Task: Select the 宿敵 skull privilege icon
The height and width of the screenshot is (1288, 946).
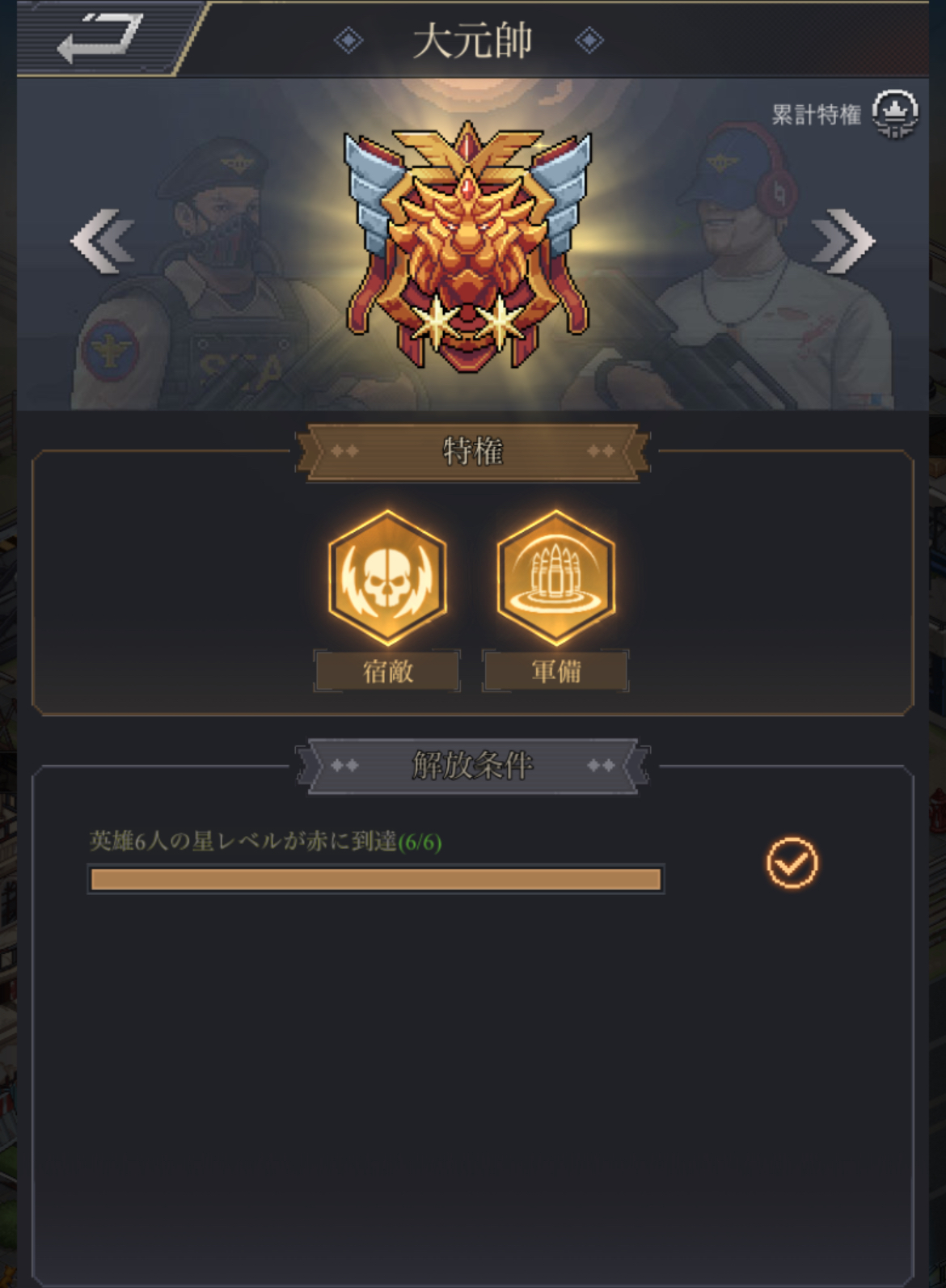Action: coord(388,577)
